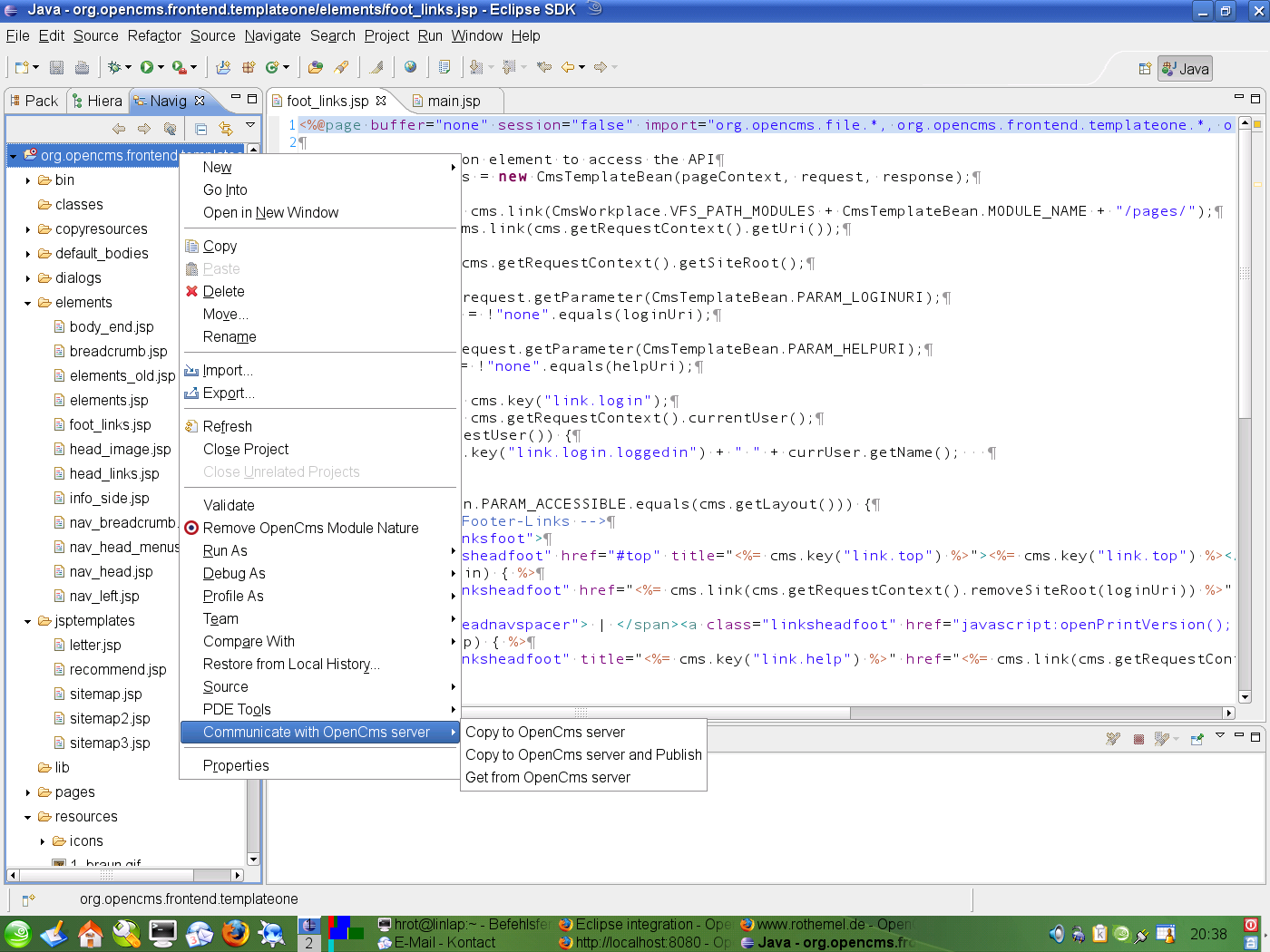Click the New Java Package icon
The height and width of the screenshot is (952, 1270).
point(248,67)
